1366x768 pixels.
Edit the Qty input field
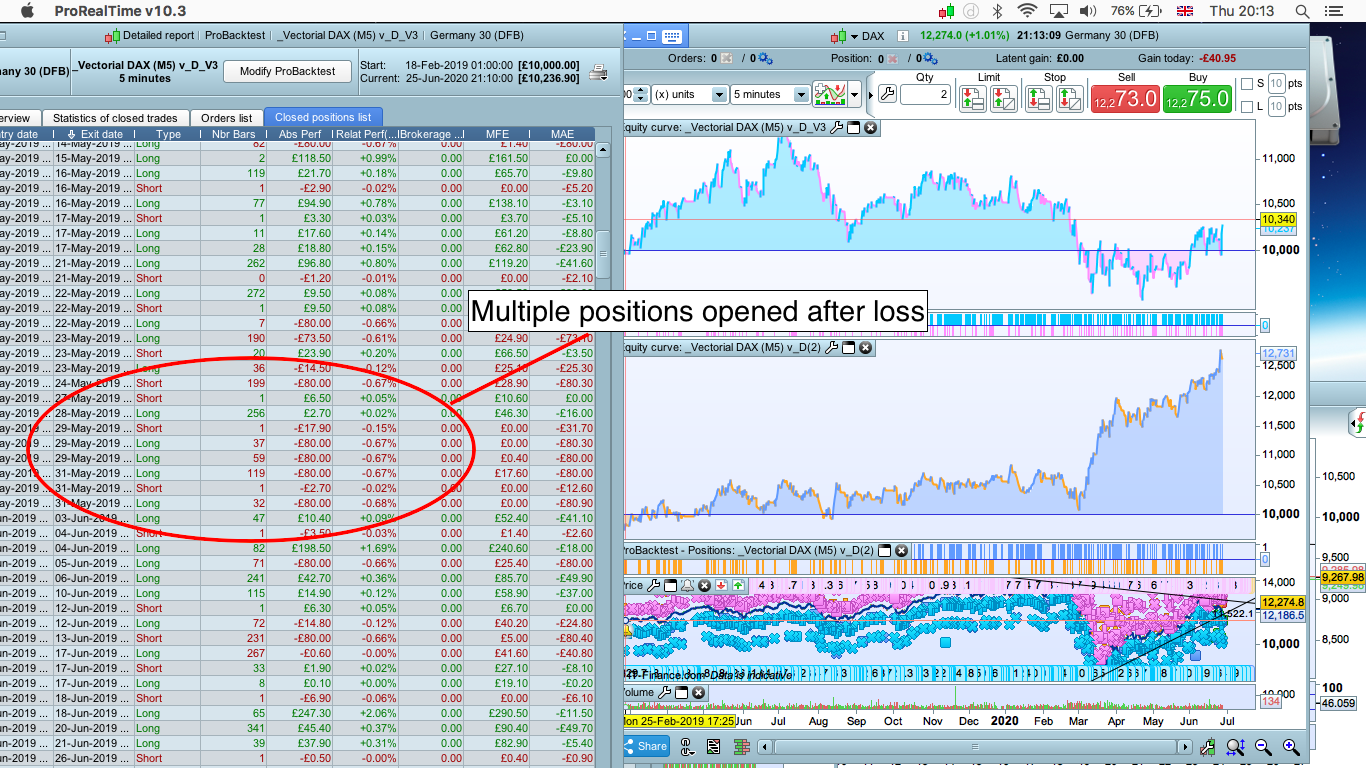pos(925,95)
